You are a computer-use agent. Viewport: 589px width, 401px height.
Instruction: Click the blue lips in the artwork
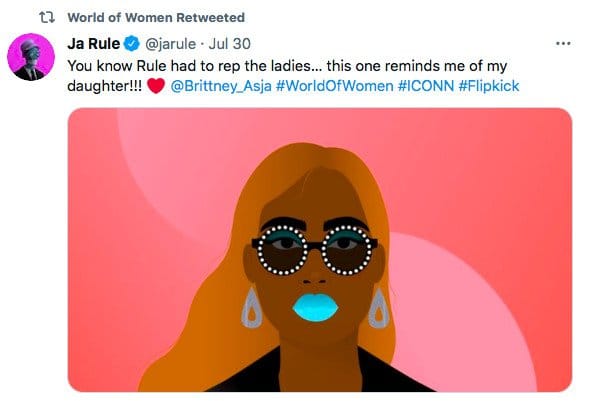316,307
